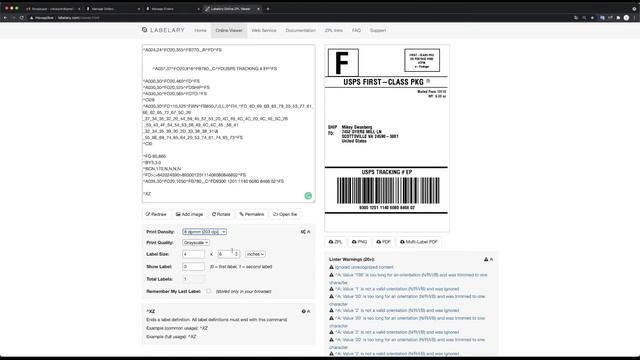
Task: Toggle the Remember My Last Label checkbox
Action: click(x=209, y=291)
